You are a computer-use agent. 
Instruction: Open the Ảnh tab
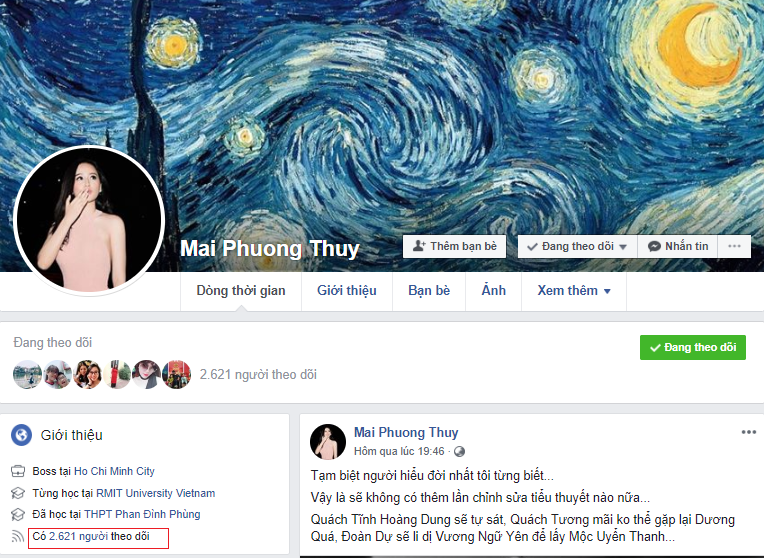pyautogui.click(x=494, y=291)
